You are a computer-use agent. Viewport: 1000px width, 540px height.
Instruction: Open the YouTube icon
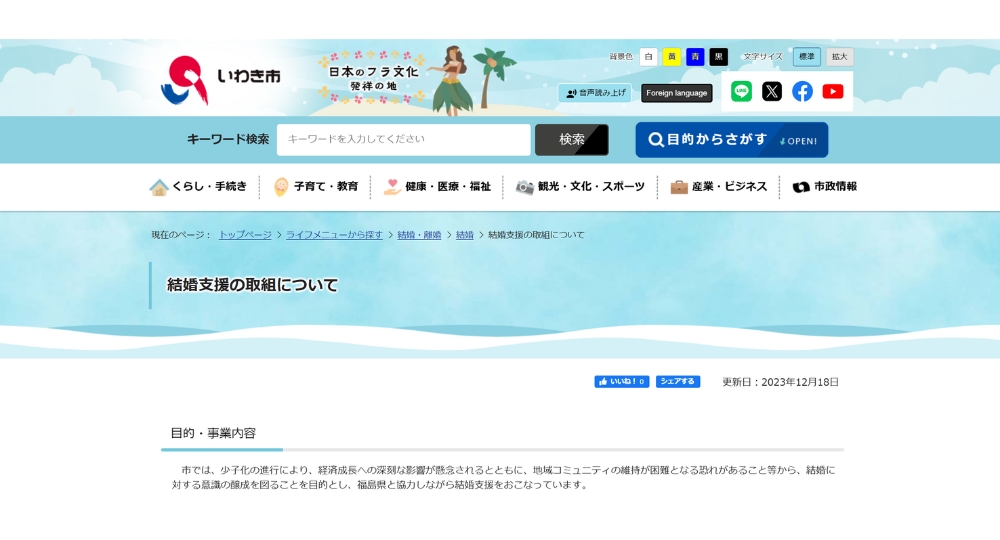click(x=833, y=91)
